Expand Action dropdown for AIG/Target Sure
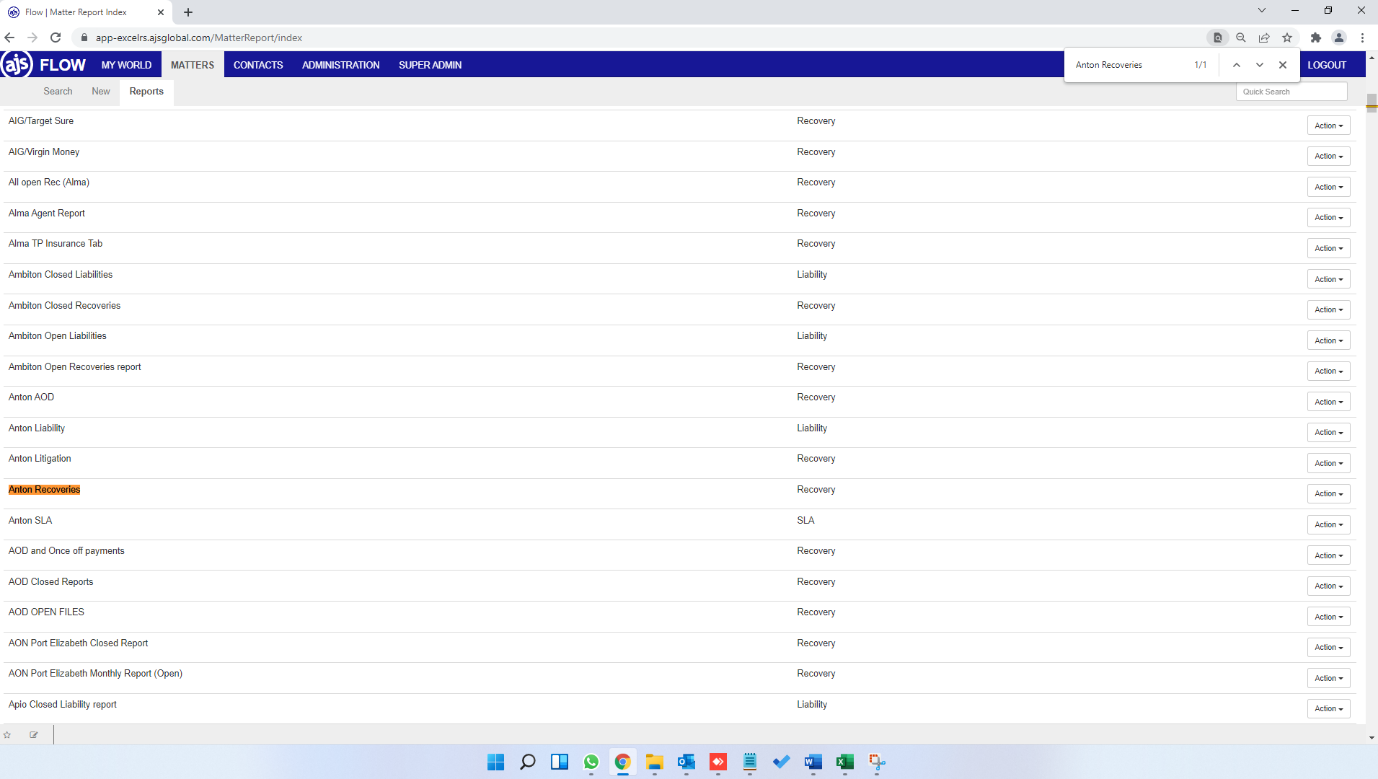The height and width of the screenshot is (779, 1378). 1328,125
